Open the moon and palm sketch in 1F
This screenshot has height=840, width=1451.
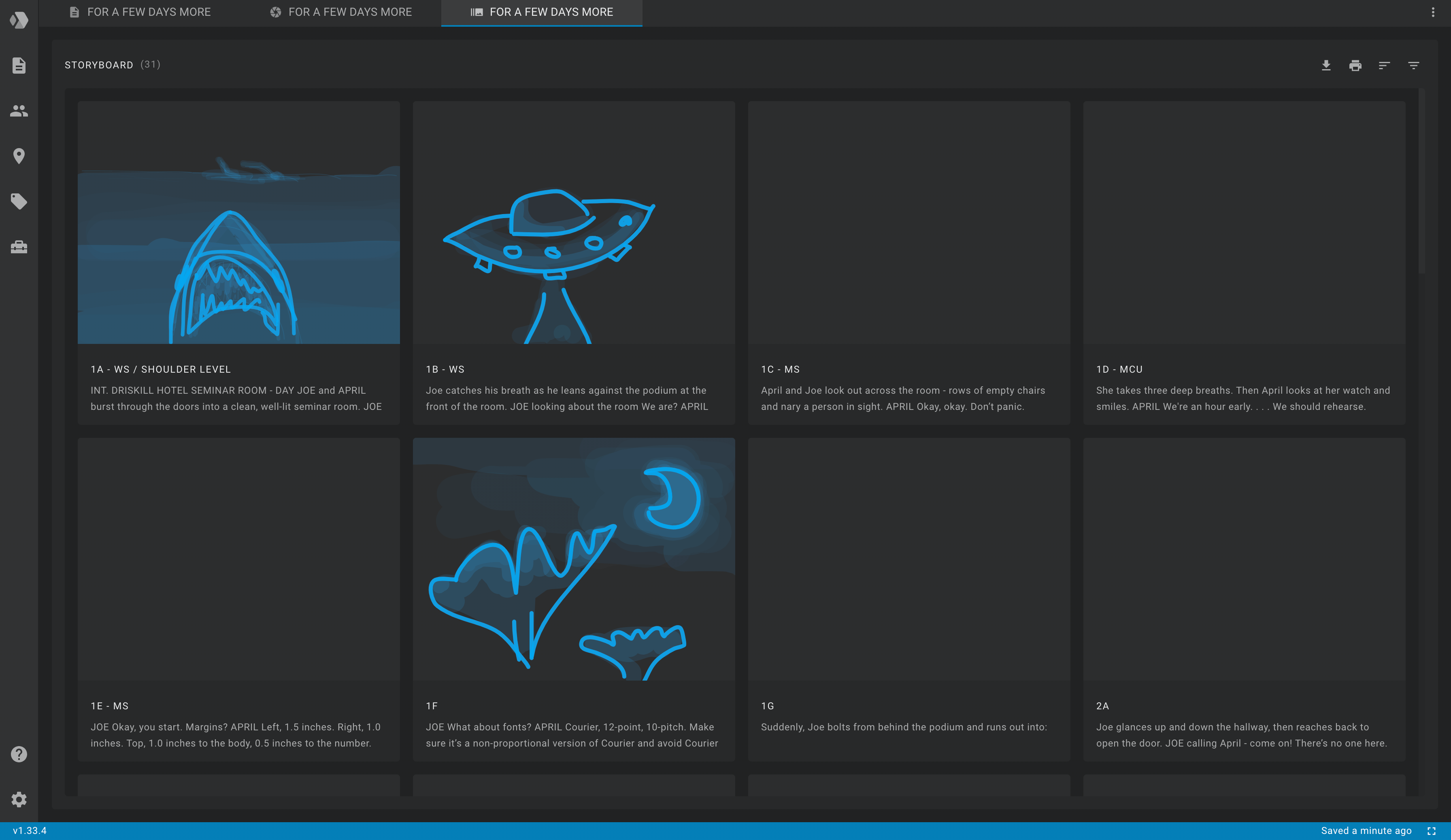(574, 559)
